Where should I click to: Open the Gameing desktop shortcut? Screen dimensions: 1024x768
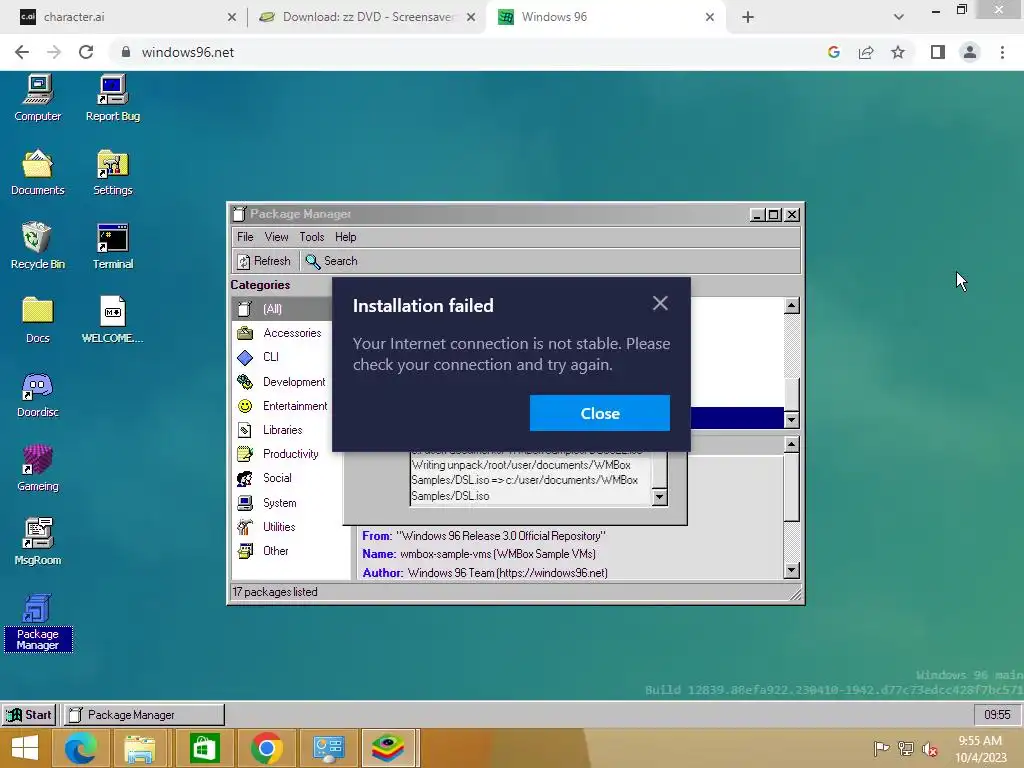coord(37,468)
